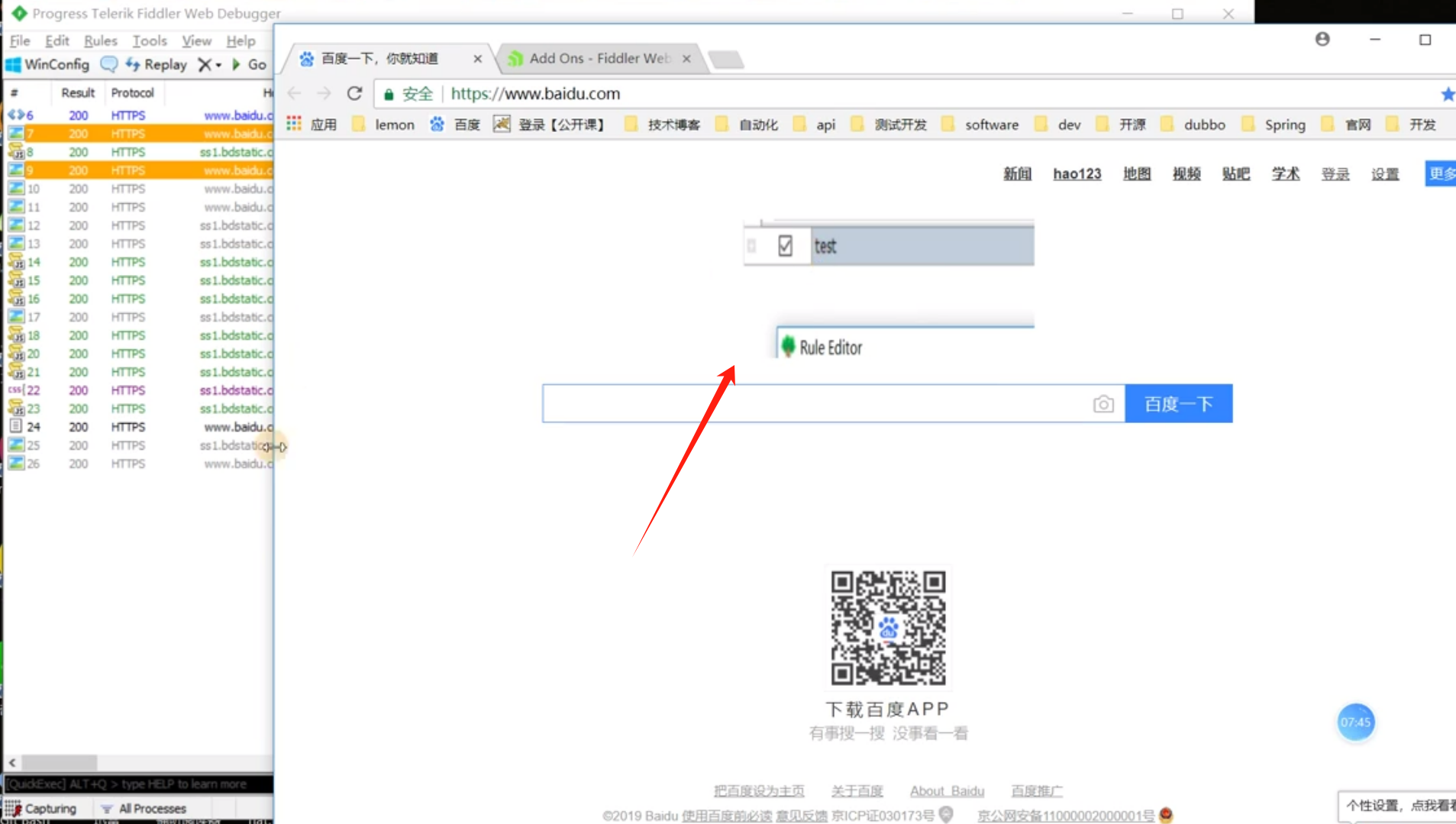
Task: Select session 24 www.baidu row
Action: (x=139, y=427)
